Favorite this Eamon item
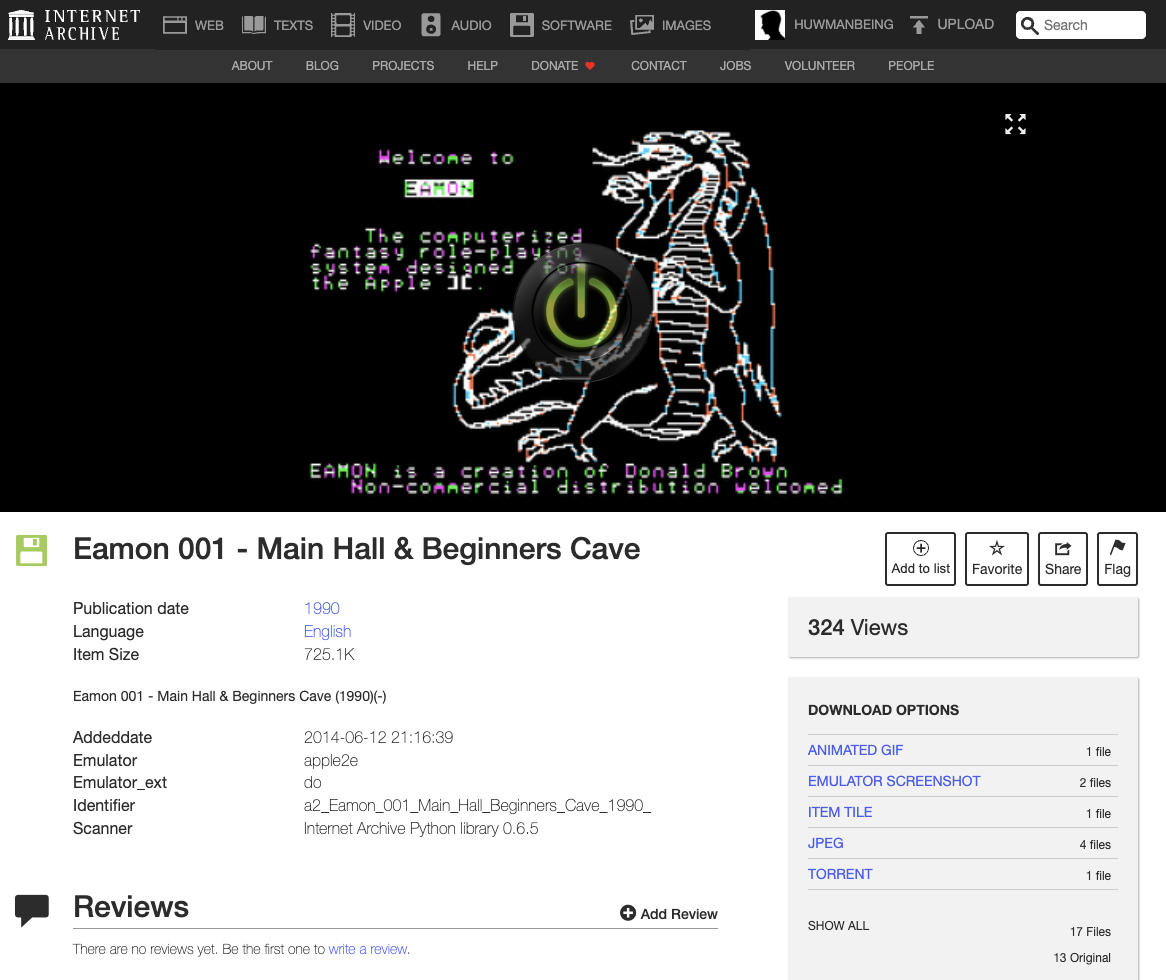 pos(996,559)
